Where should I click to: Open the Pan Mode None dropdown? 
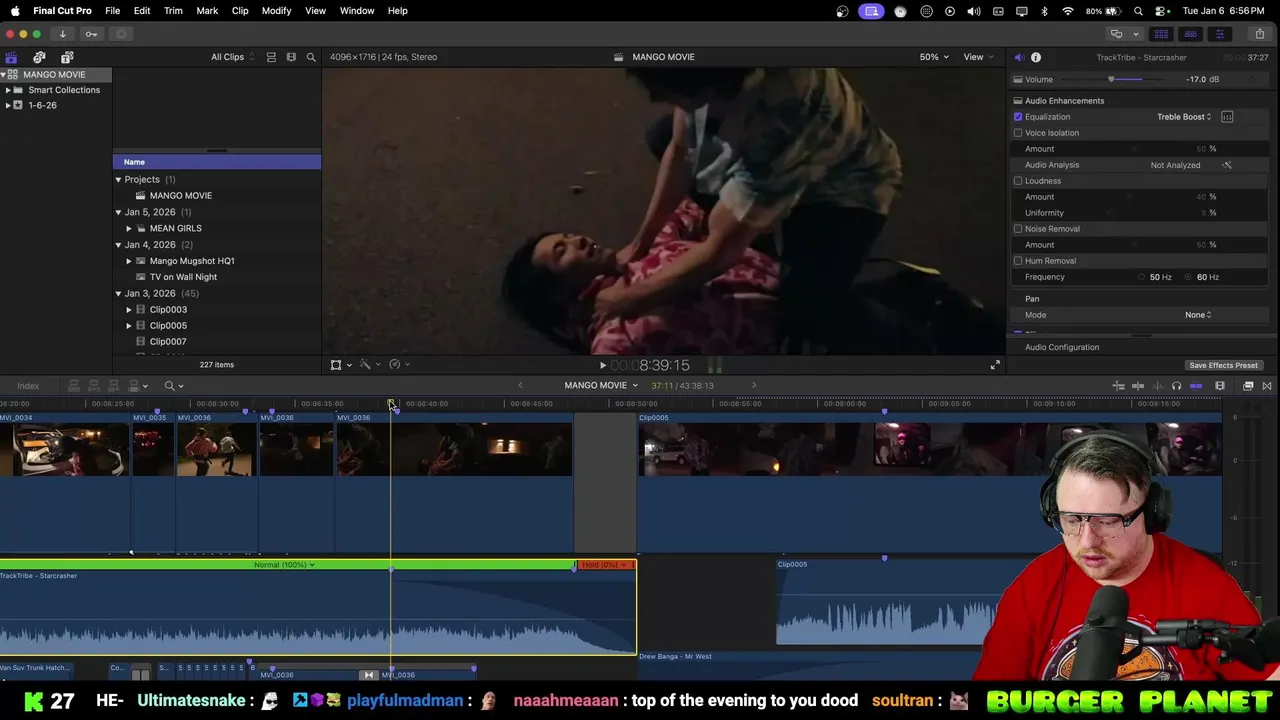coord(1198,315)
